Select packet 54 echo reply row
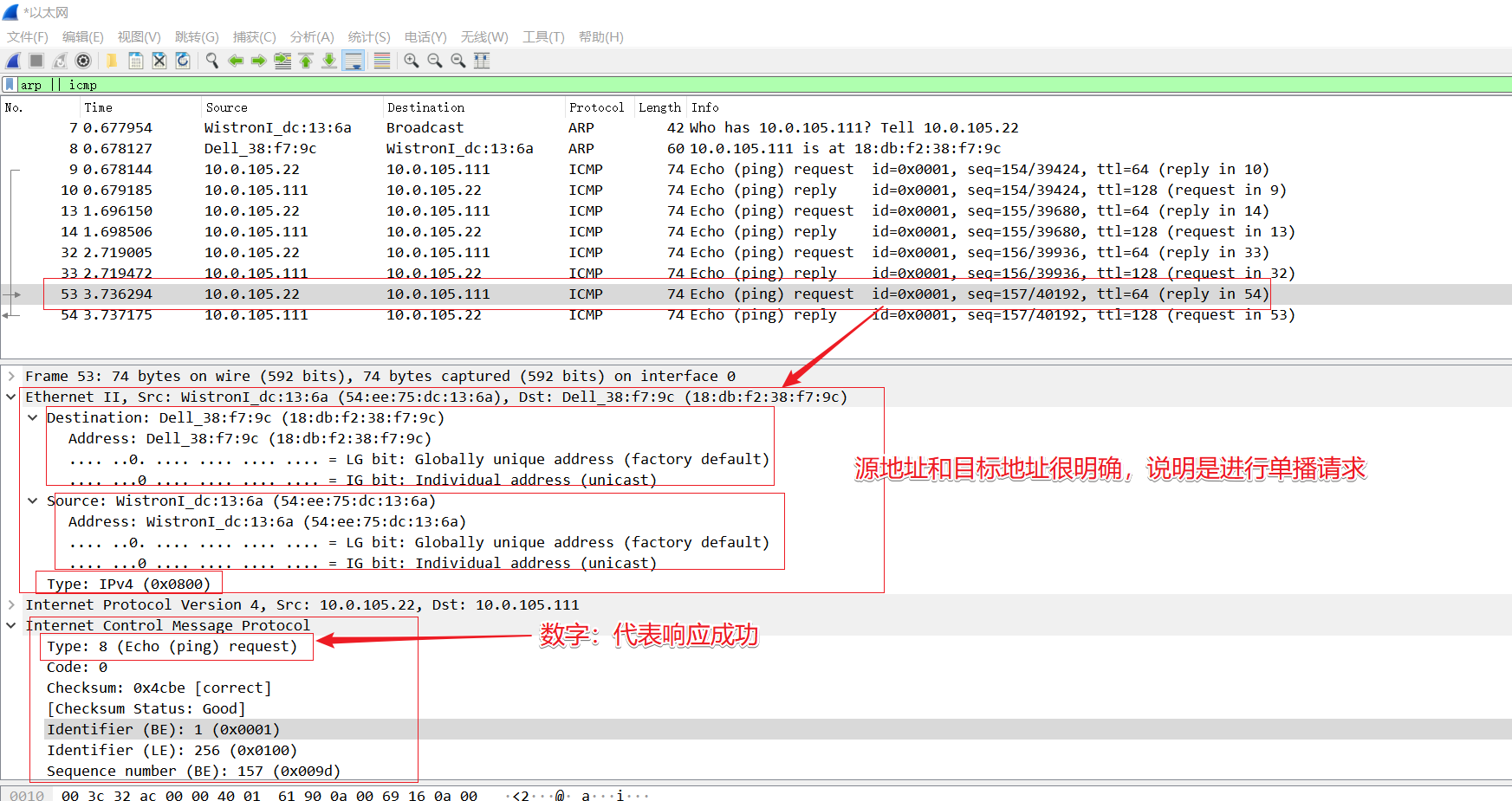Image resolution: width=1512 pixels, height=801 pixels. coord(756,314)
